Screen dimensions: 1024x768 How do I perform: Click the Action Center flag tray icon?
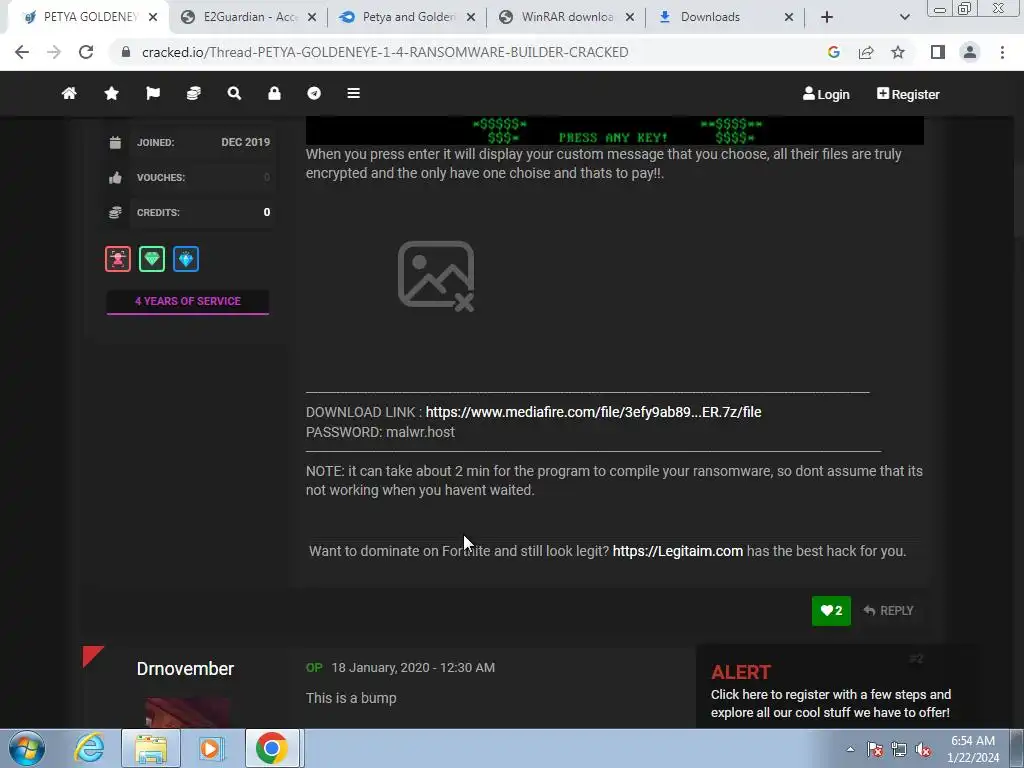[x=874, y=749]
